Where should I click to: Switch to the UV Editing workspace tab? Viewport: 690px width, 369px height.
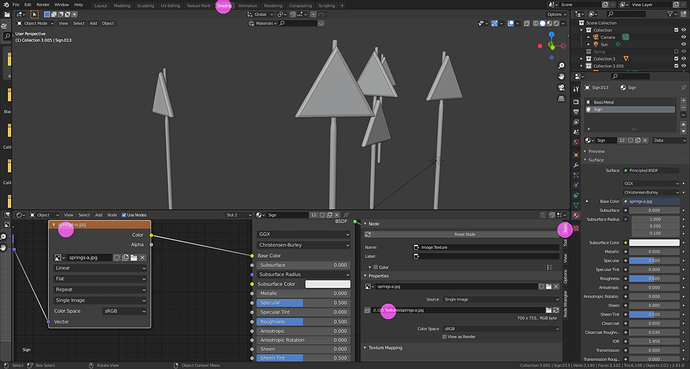(x=170, y=6)
